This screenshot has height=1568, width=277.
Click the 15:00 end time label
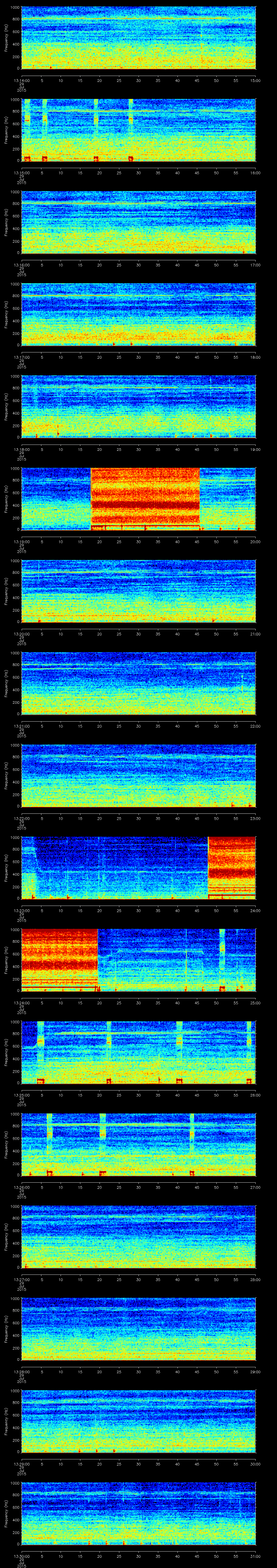coord(255,80)
